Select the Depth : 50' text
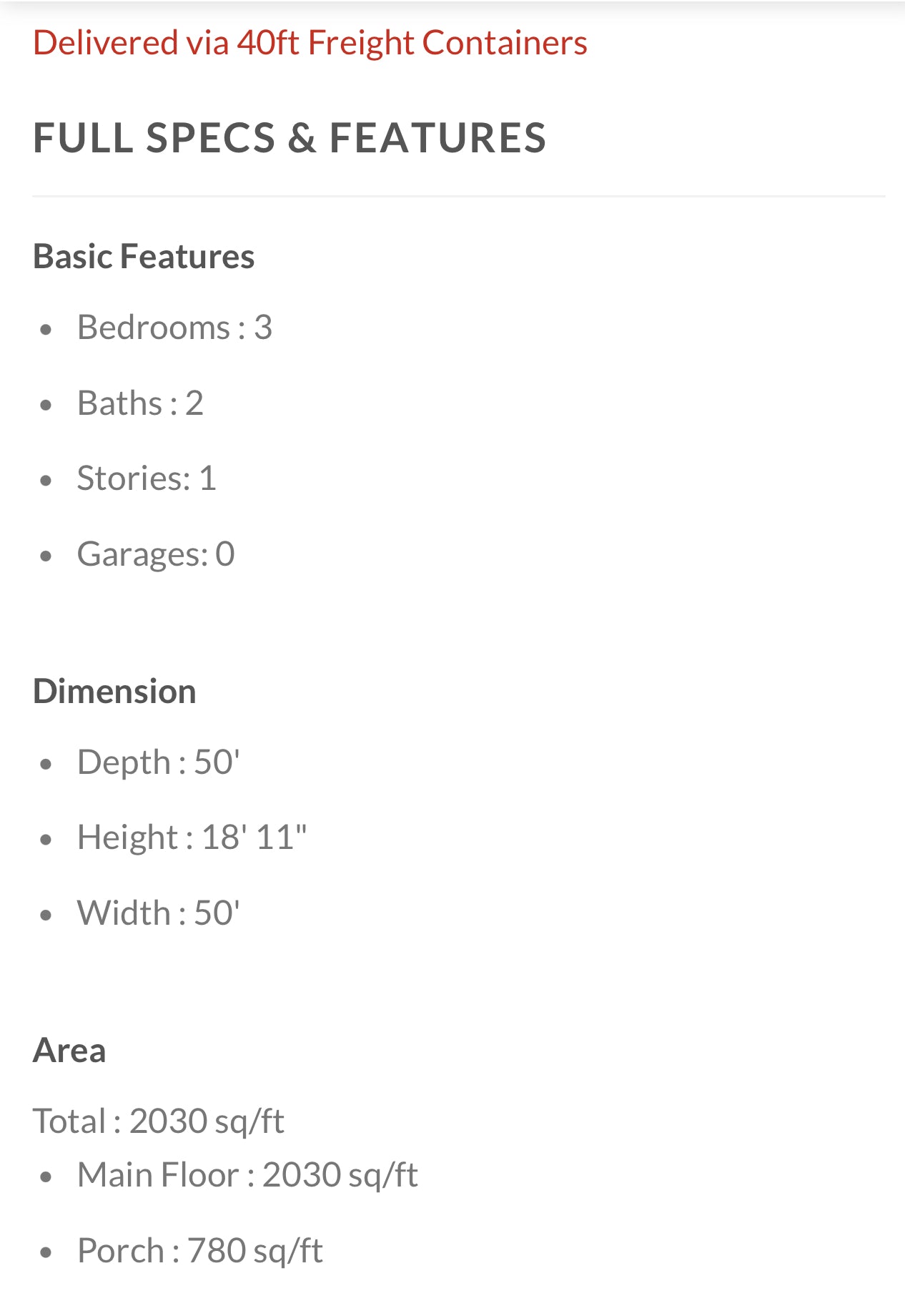 coord(158,762)
